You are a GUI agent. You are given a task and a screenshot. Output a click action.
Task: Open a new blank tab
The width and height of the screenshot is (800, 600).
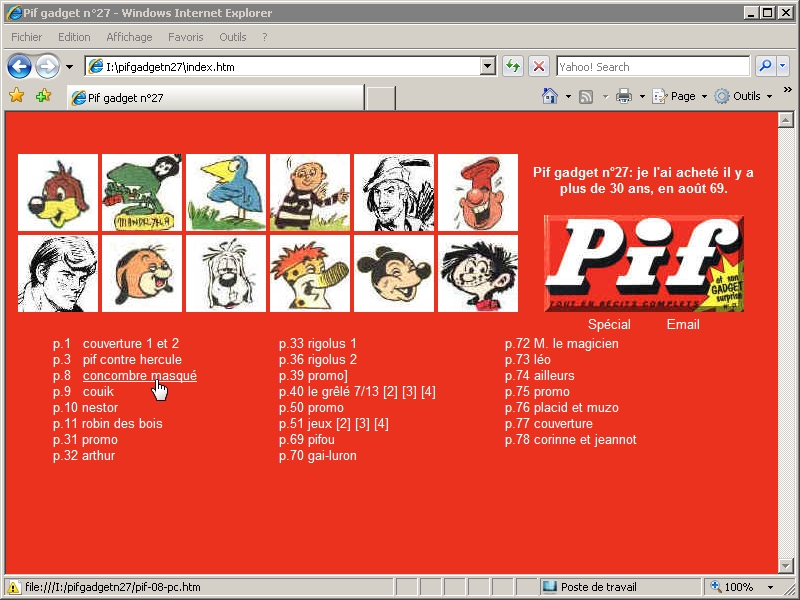[381, 98]
